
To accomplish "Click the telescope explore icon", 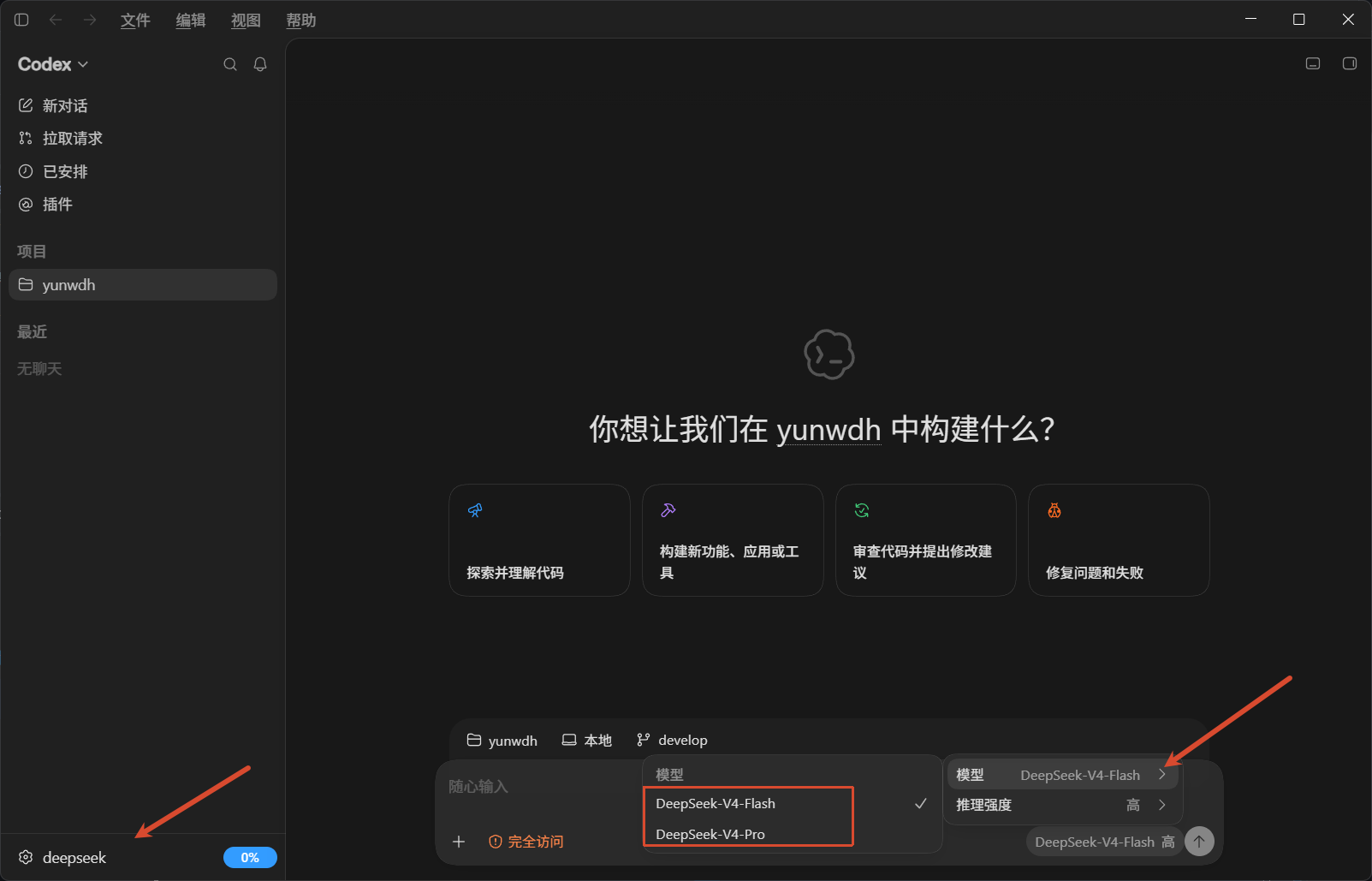I will point(475,510).
